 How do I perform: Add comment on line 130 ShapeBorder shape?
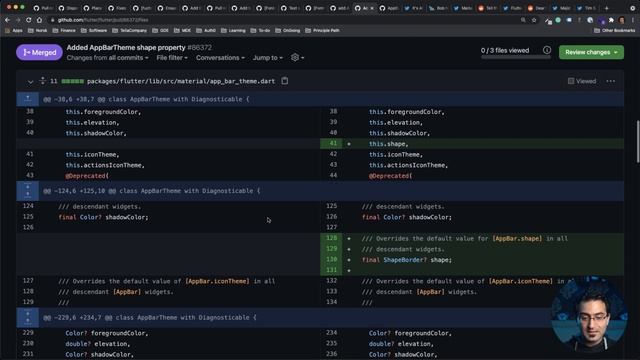[349, 260]
